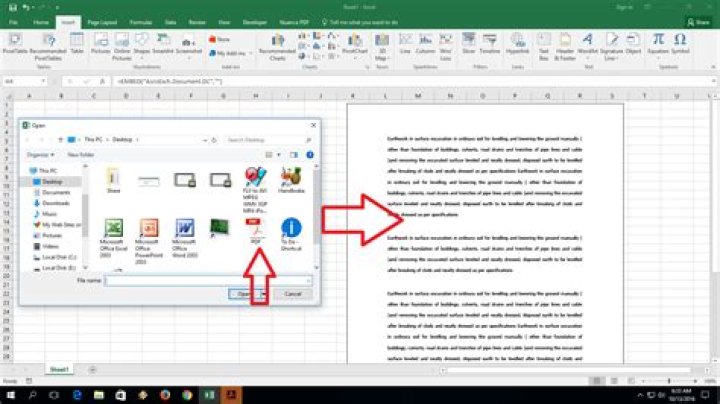Add a new sheet with plus button
This screenshot has width=720, height=404.
click(92, 369)
